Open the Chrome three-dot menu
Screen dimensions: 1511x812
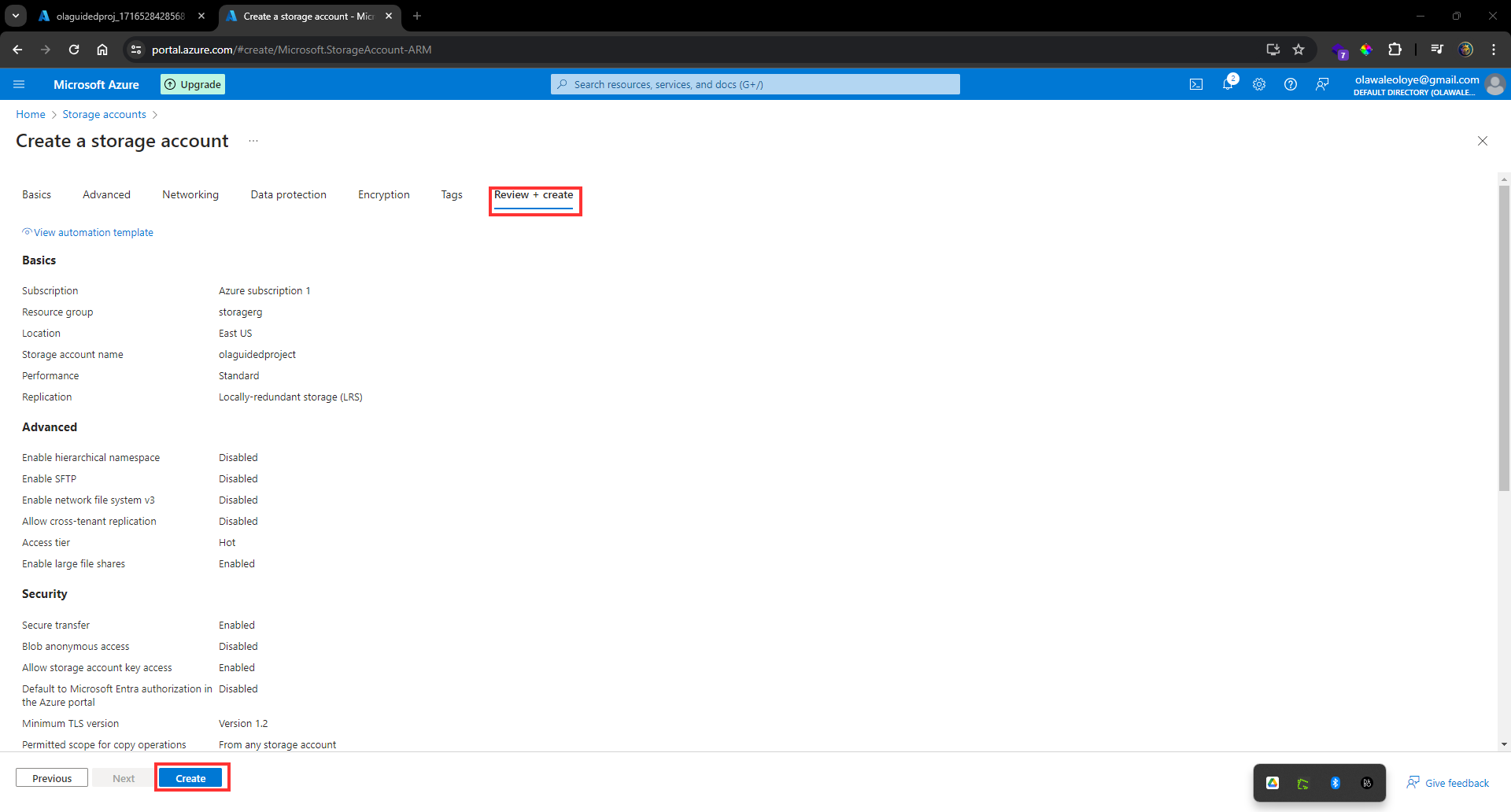click(x=1494, y=50)
